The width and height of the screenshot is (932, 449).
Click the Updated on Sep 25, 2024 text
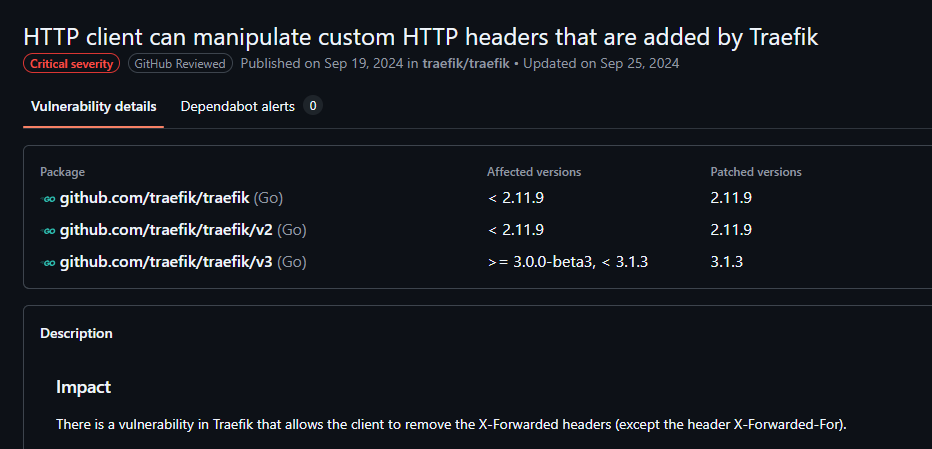point(601,64)
